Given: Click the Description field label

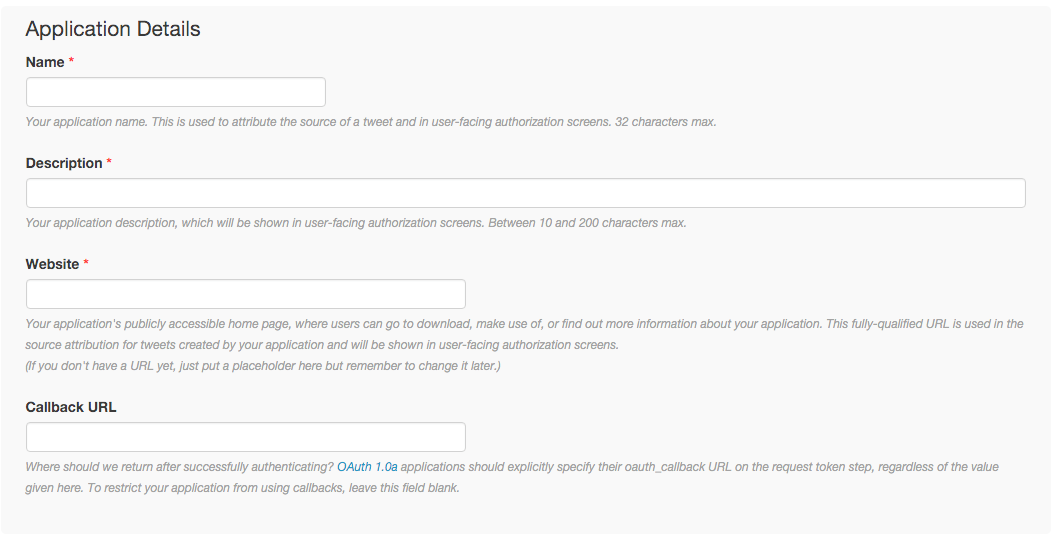Looking at the screenshot, I should [x=64, y=163].
